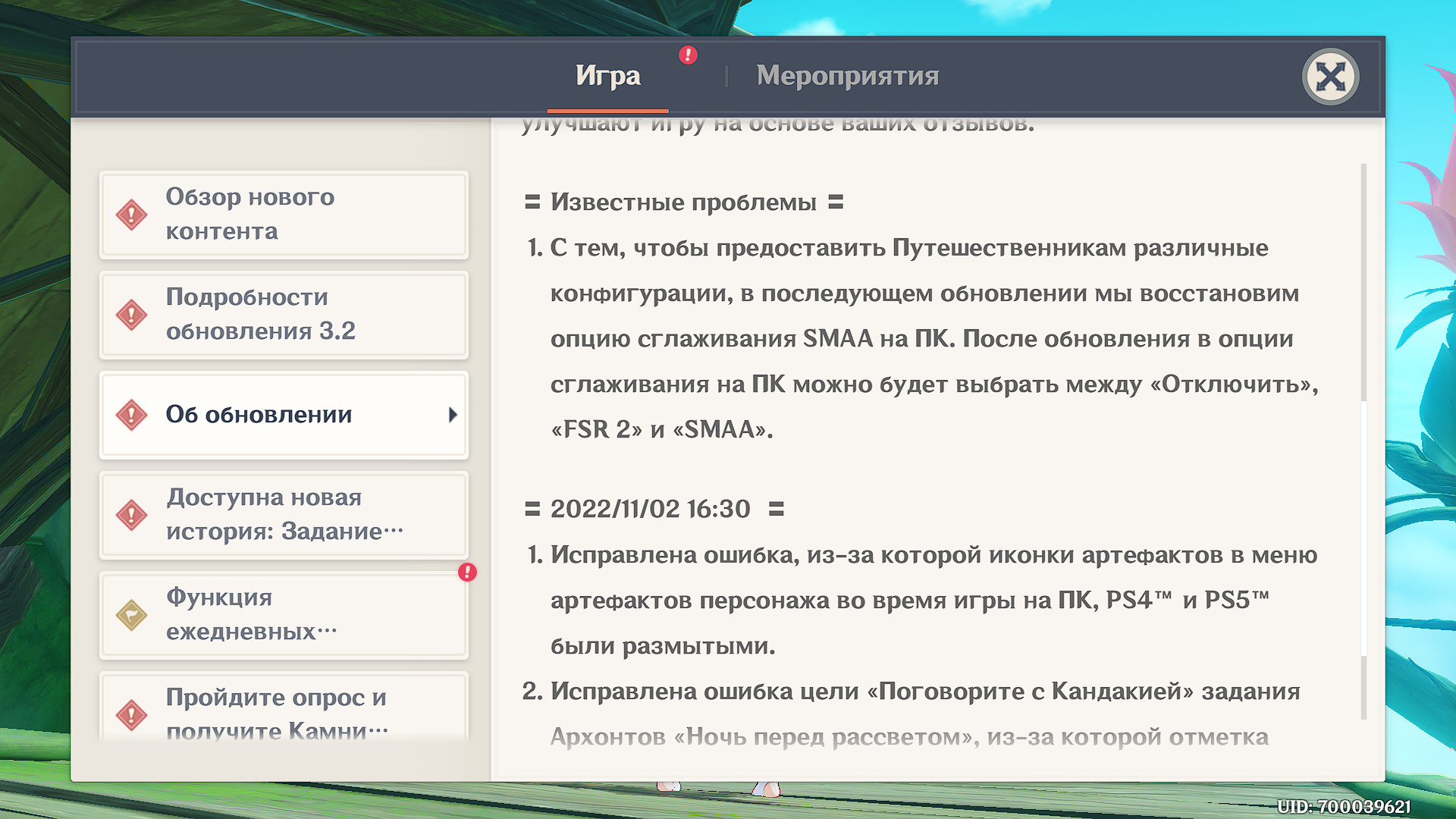Click the red alert badge above Игра tab

tap(688, 55)
